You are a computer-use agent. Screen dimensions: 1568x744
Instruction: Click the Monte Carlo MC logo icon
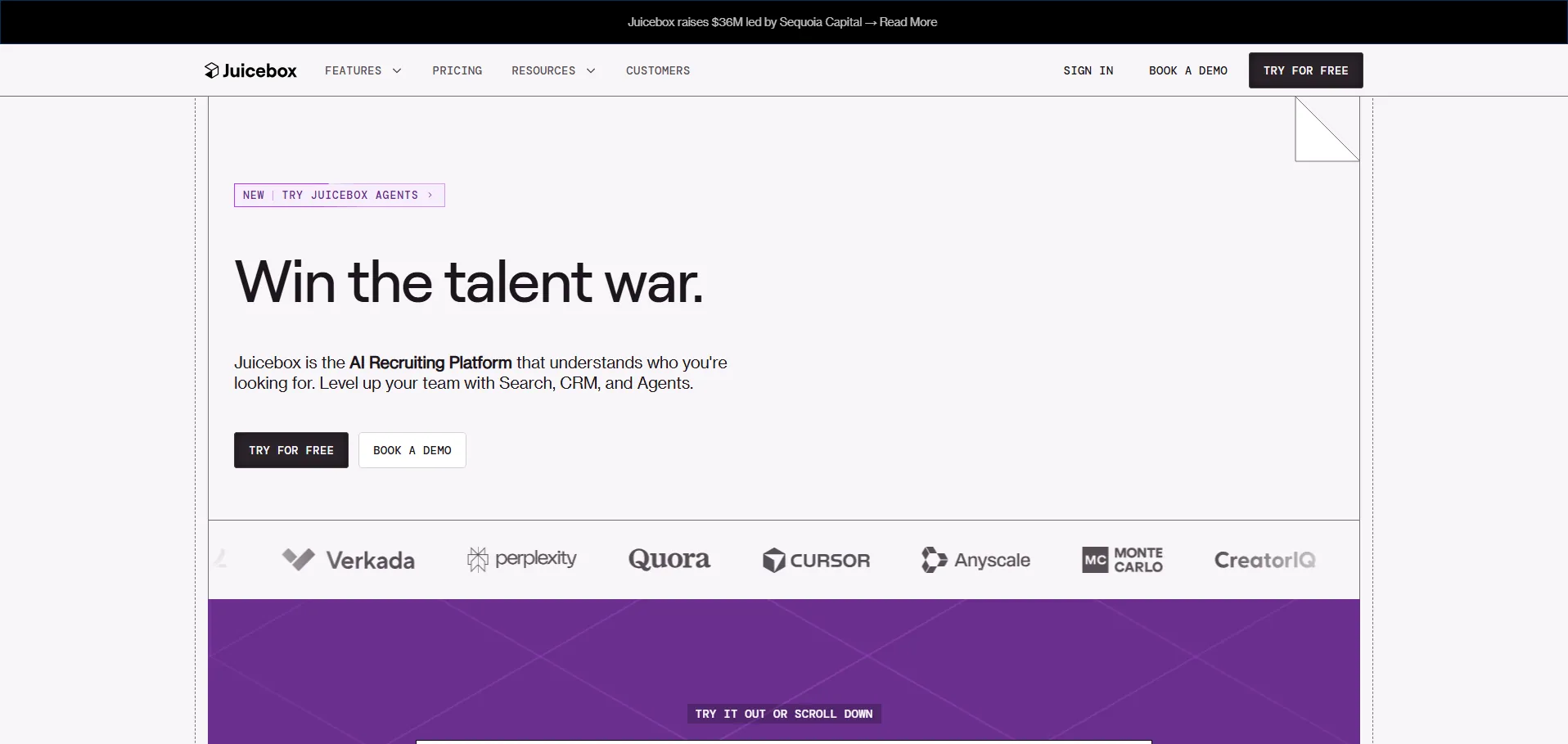[1095, 560]
